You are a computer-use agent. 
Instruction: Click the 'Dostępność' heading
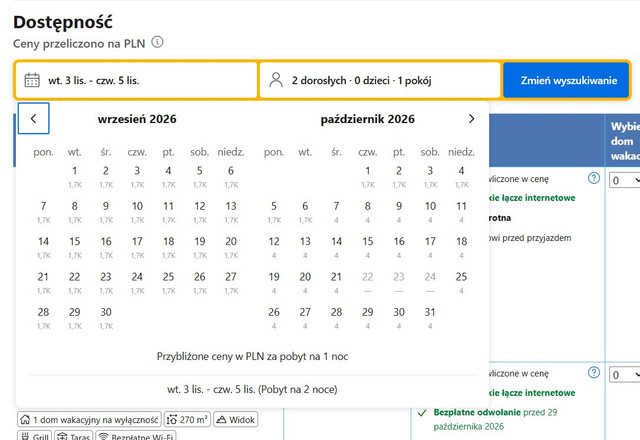pos(63,22)
